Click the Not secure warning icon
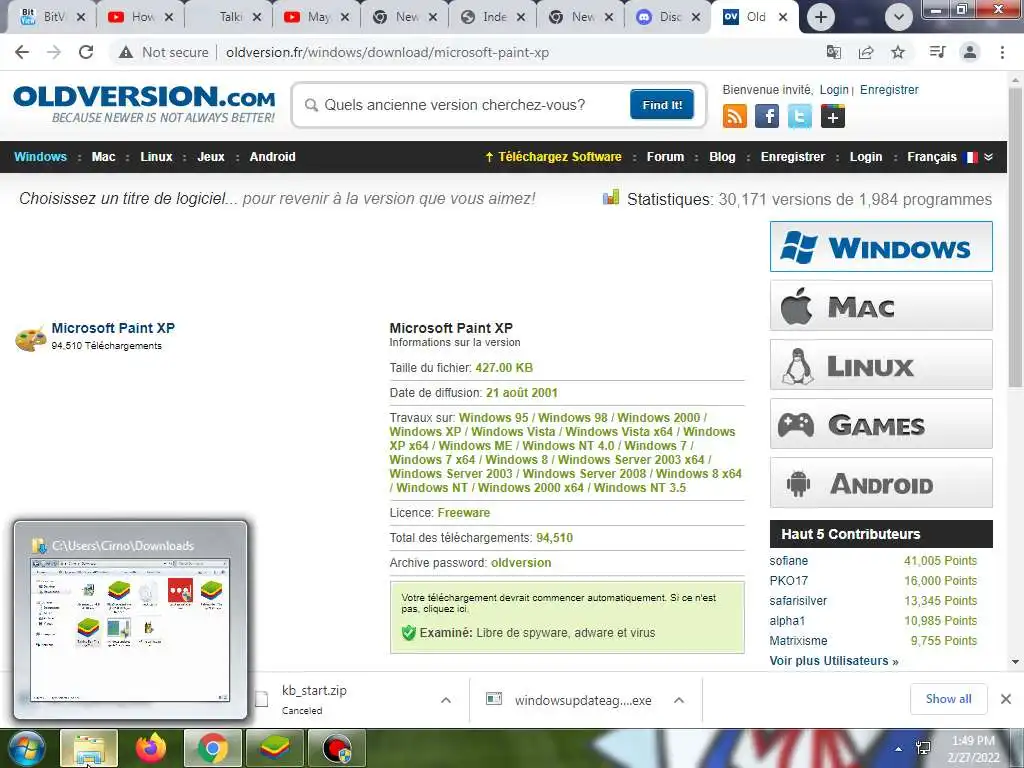The height and width of the screenshot is (768, 1024). 126,52
